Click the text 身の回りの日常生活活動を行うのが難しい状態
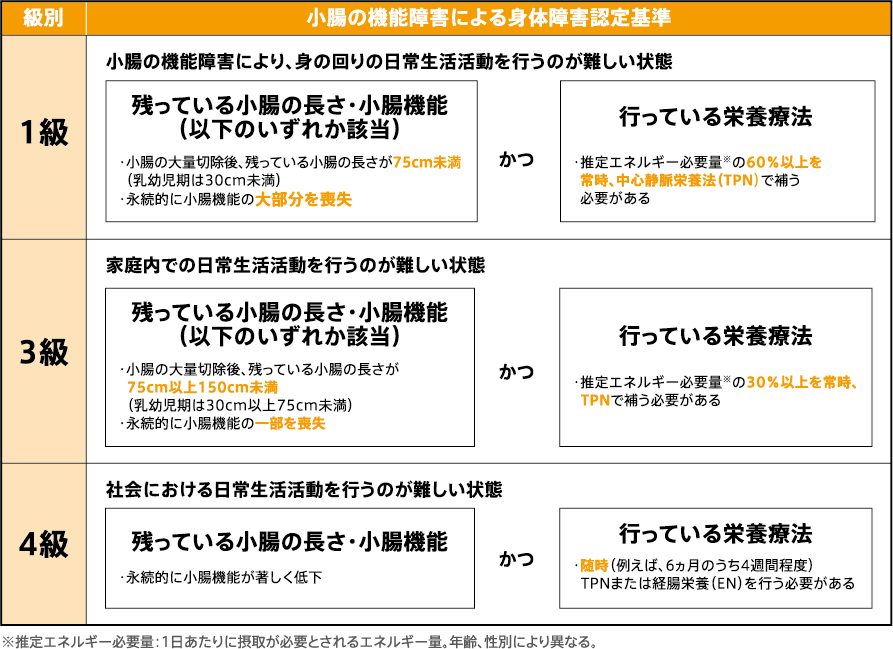893x649 pixels. pos(484,61)
